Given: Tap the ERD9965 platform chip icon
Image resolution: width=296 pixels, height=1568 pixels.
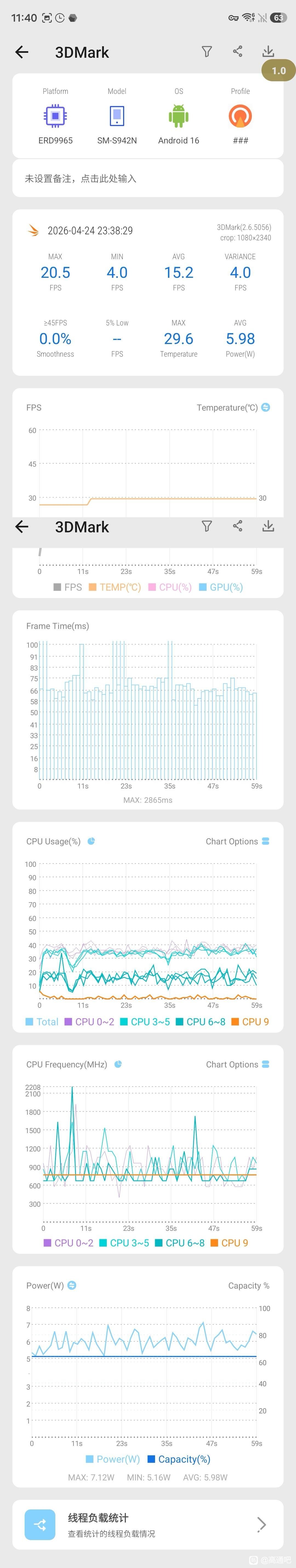Looking at the screenshot, I should point(55,116).
